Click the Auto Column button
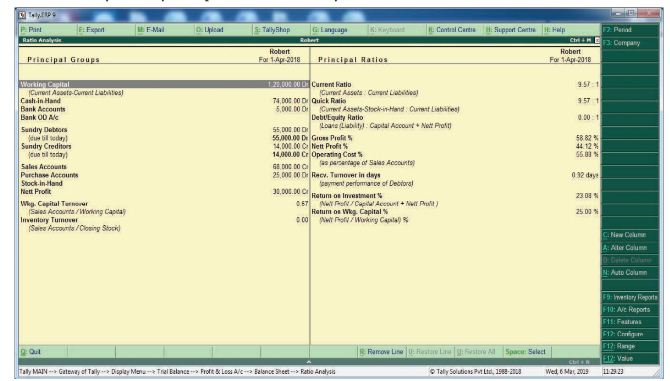The width and height of the screenshot is (670, 381). (630, 273)
